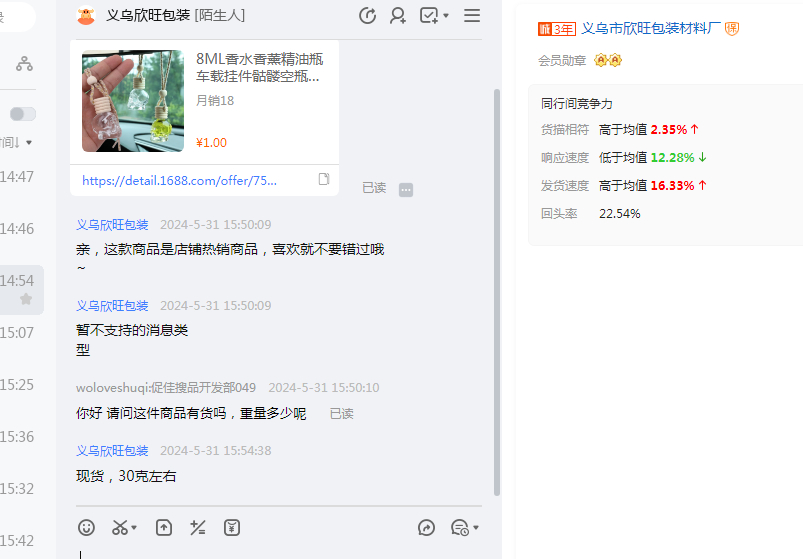Expand the dropdown arrow beside the task icon
The width and height of the screenshot is (803, 559).
click(x=446, y=16)
